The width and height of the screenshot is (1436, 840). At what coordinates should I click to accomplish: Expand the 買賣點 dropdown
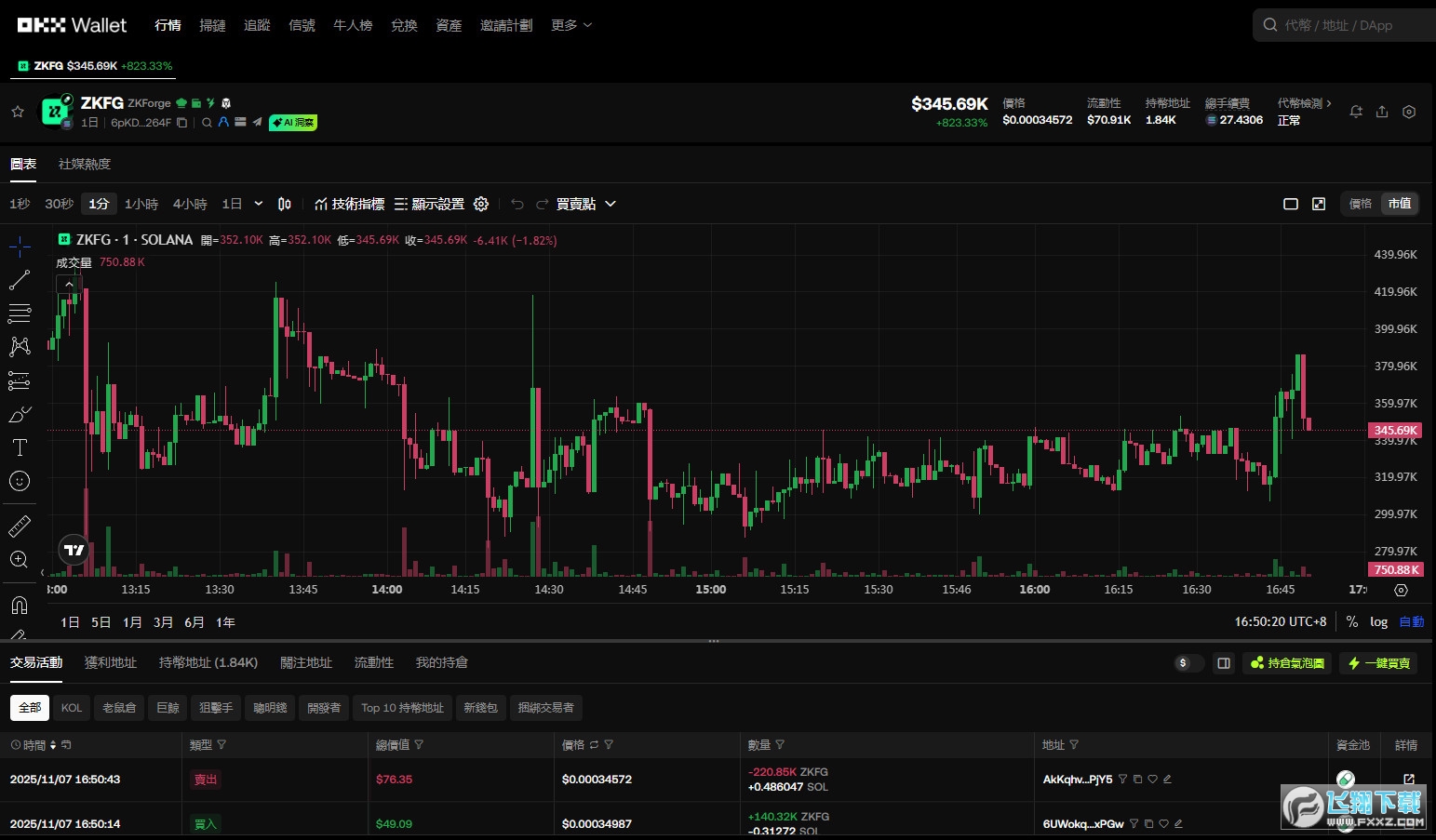point(585,204)
